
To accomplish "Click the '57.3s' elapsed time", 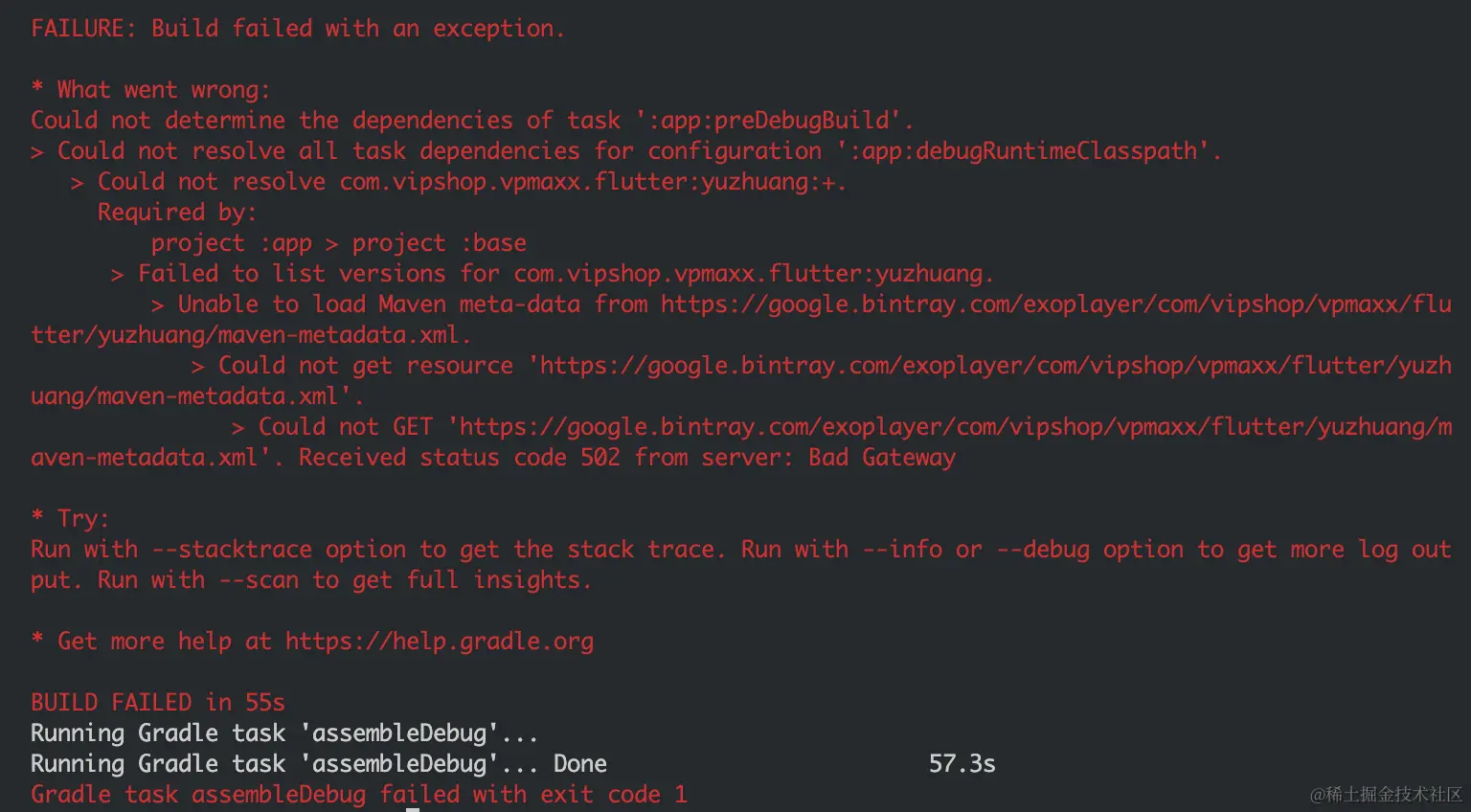I will tap(962, 764).
